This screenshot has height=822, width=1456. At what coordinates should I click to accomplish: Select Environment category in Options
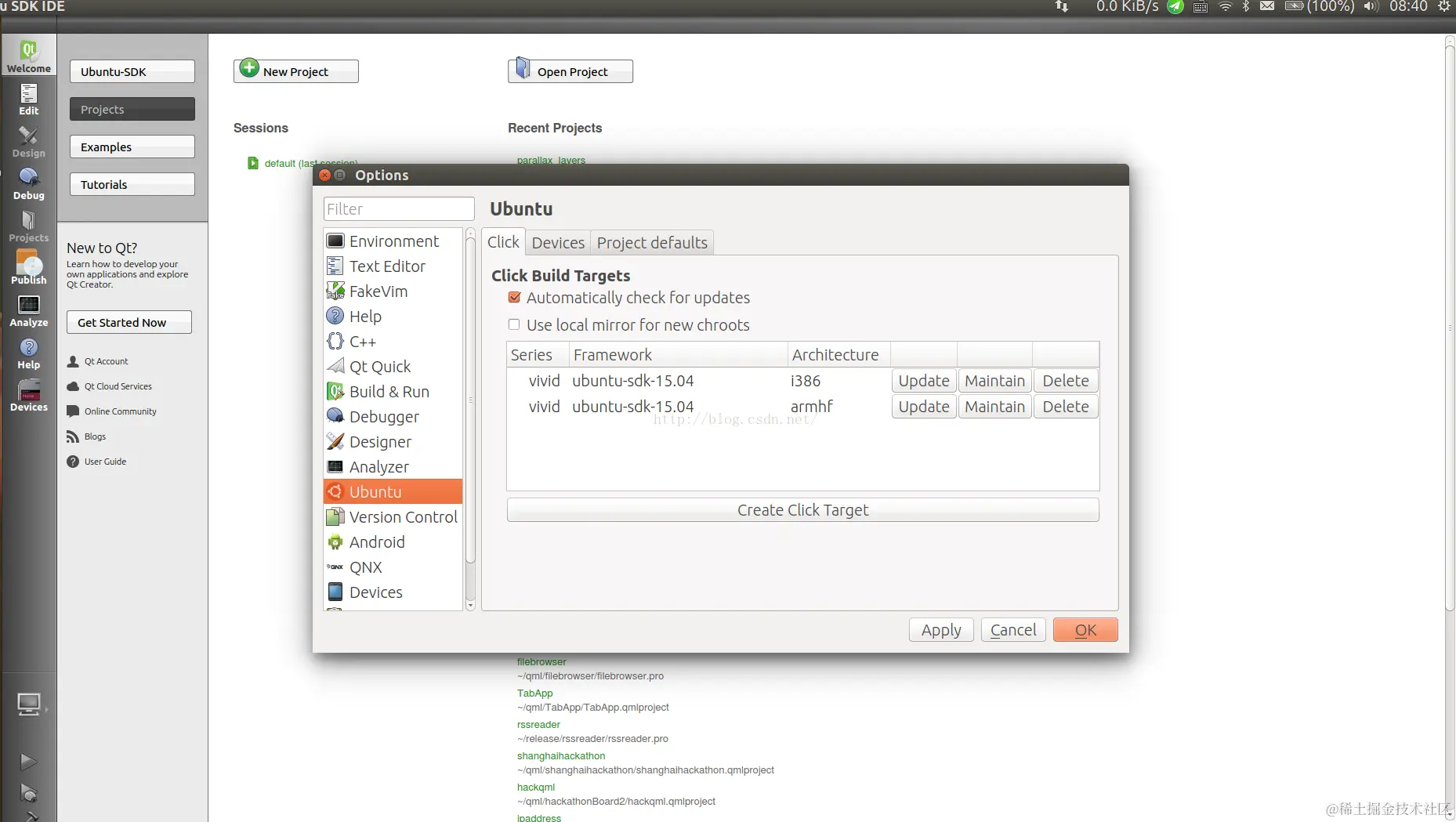coord(393,241)
